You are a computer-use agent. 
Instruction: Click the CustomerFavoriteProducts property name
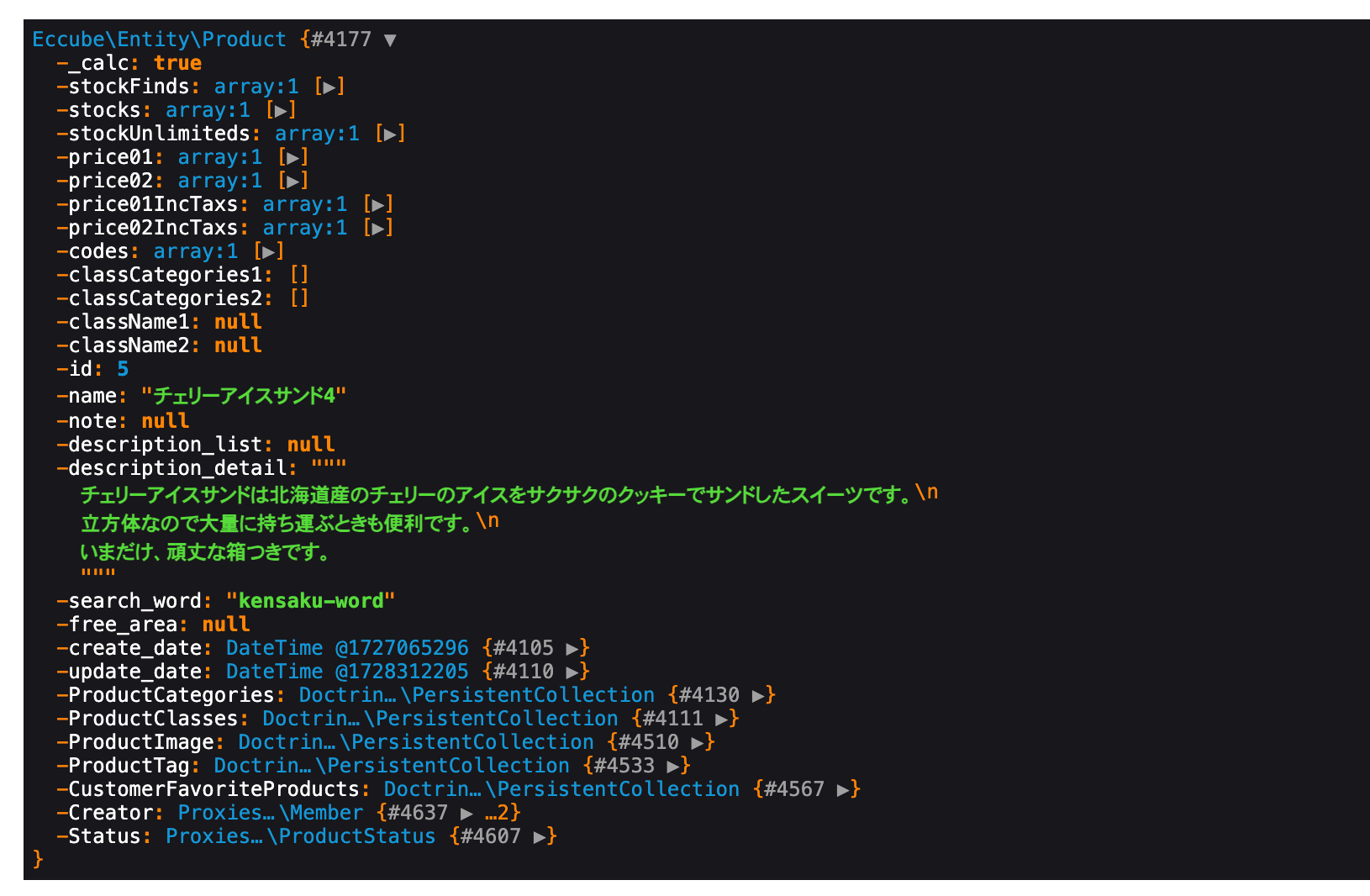(213, 789)
